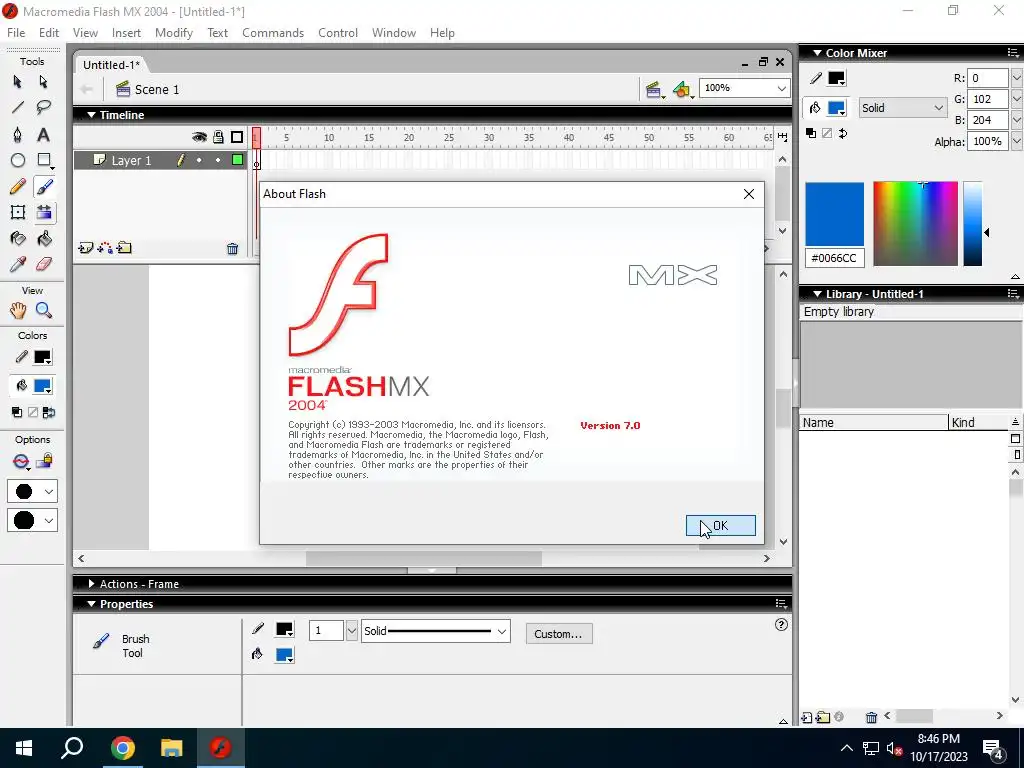Select the Lasso tool
Image resolution: width=1024 pixels, height=768 pixels.
click(x=44, y=107)
